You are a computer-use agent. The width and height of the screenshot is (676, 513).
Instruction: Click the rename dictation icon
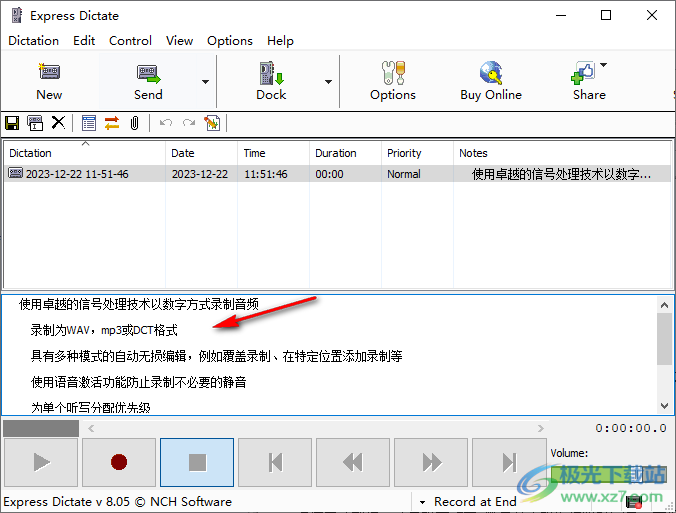[35, 123]
